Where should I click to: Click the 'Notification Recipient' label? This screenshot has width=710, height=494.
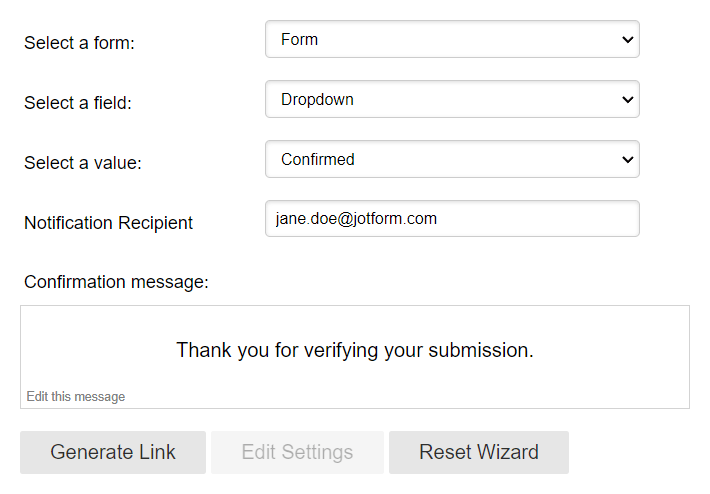pyautogui.click(x=108, y=222)
